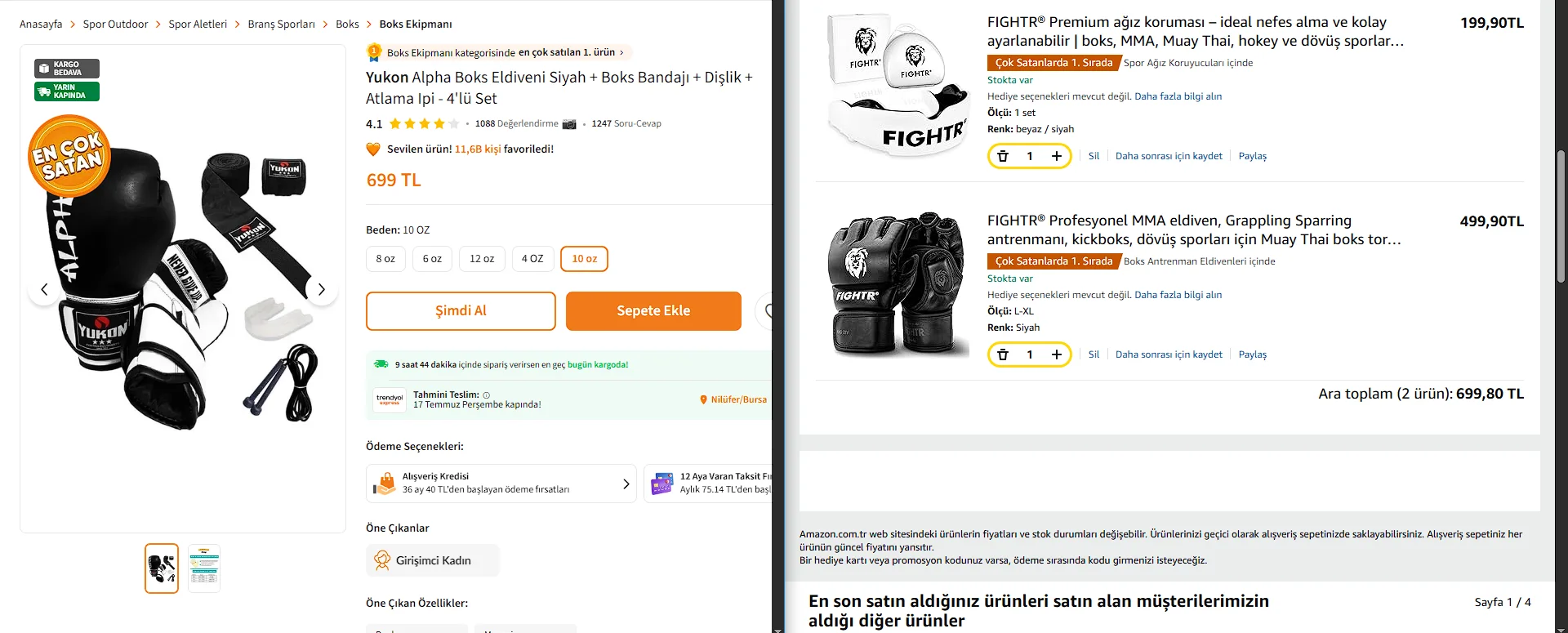This screenshot has width=1568, height=633.
Task: Click the Sepete Ekle button
Action: (653, 311)
